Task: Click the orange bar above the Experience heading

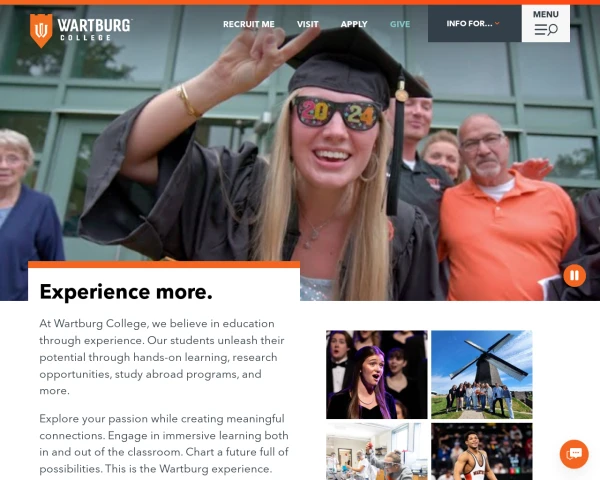Action: (x=164, y=264)
